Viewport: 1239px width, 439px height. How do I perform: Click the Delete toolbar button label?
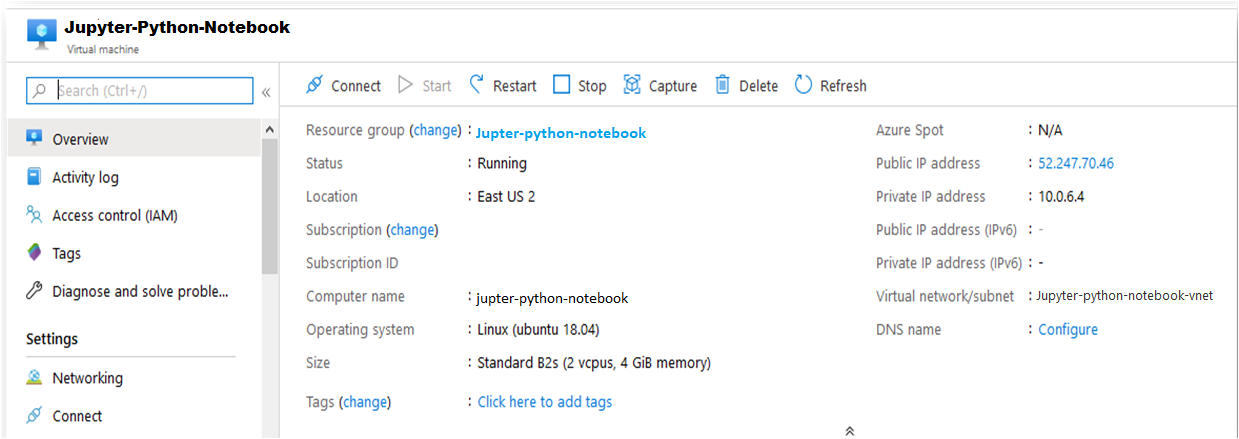pos(758,86)
